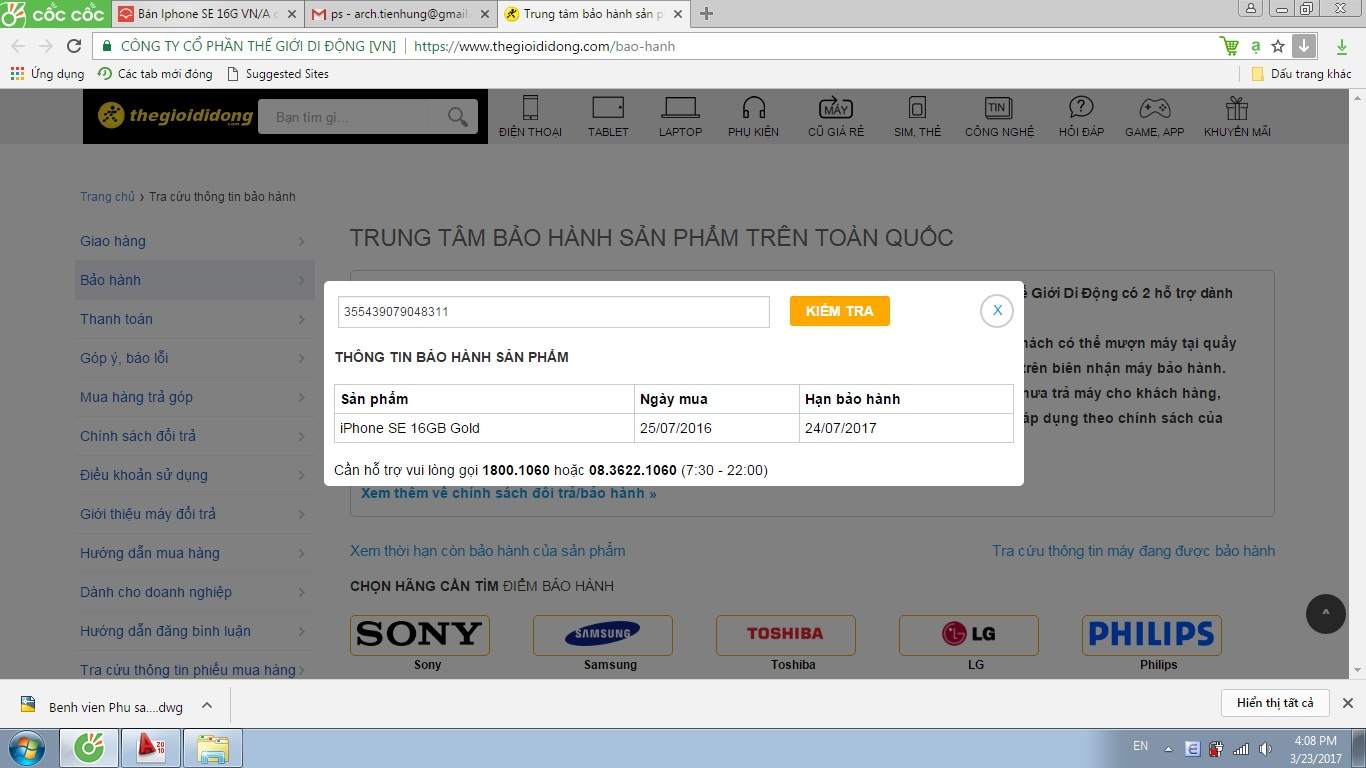The width and height of the screenshot is (1366, 768).
Task: Open the download item options chevron
Action: click(x=207, y=705)
